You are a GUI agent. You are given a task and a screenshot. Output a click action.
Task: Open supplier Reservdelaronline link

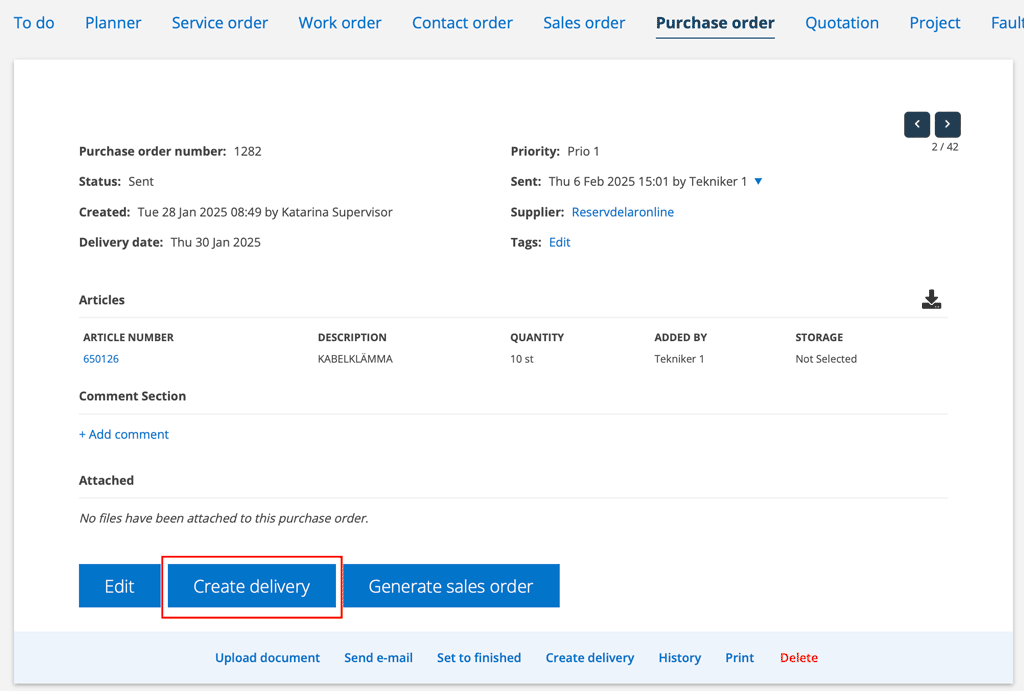click(622, 212)
